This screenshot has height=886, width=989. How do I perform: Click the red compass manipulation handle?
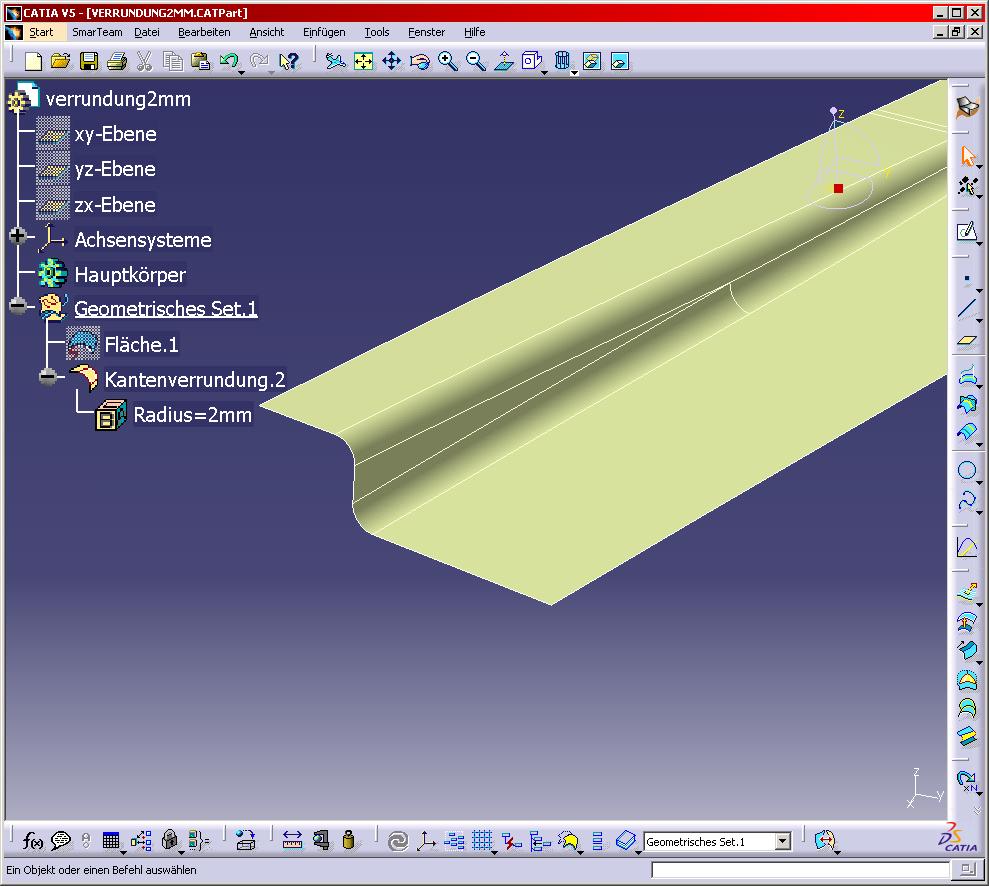[x=838, y=188]
